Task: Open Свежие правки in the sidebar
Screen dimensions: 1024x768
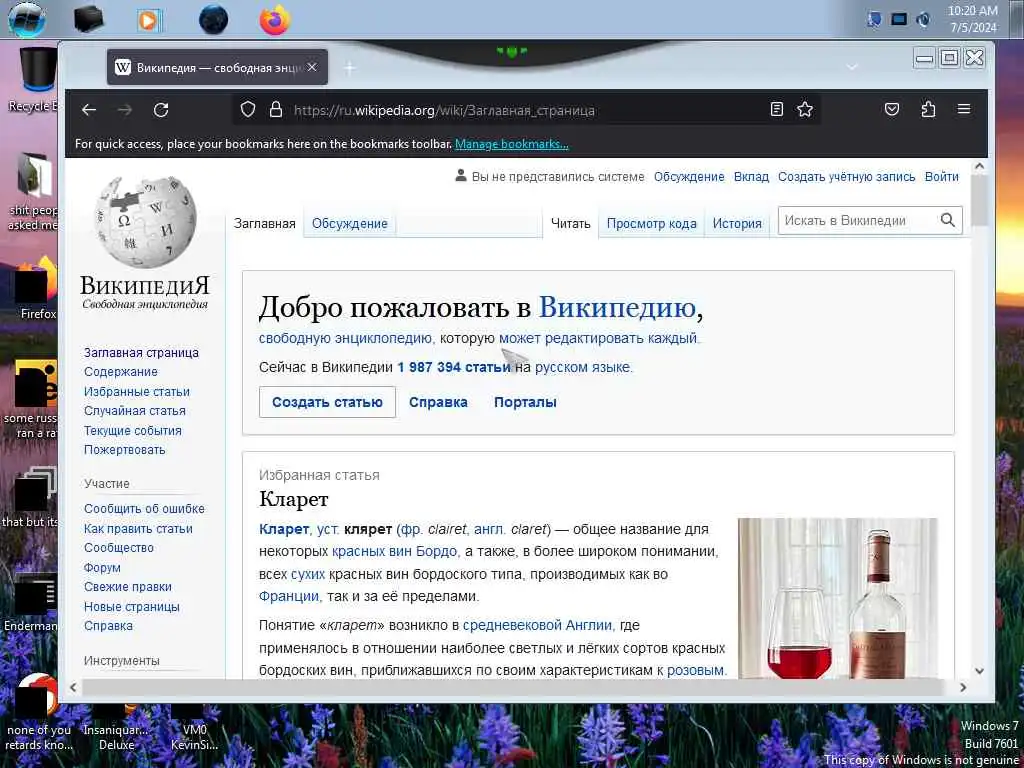Action: (x=127, y=586)
